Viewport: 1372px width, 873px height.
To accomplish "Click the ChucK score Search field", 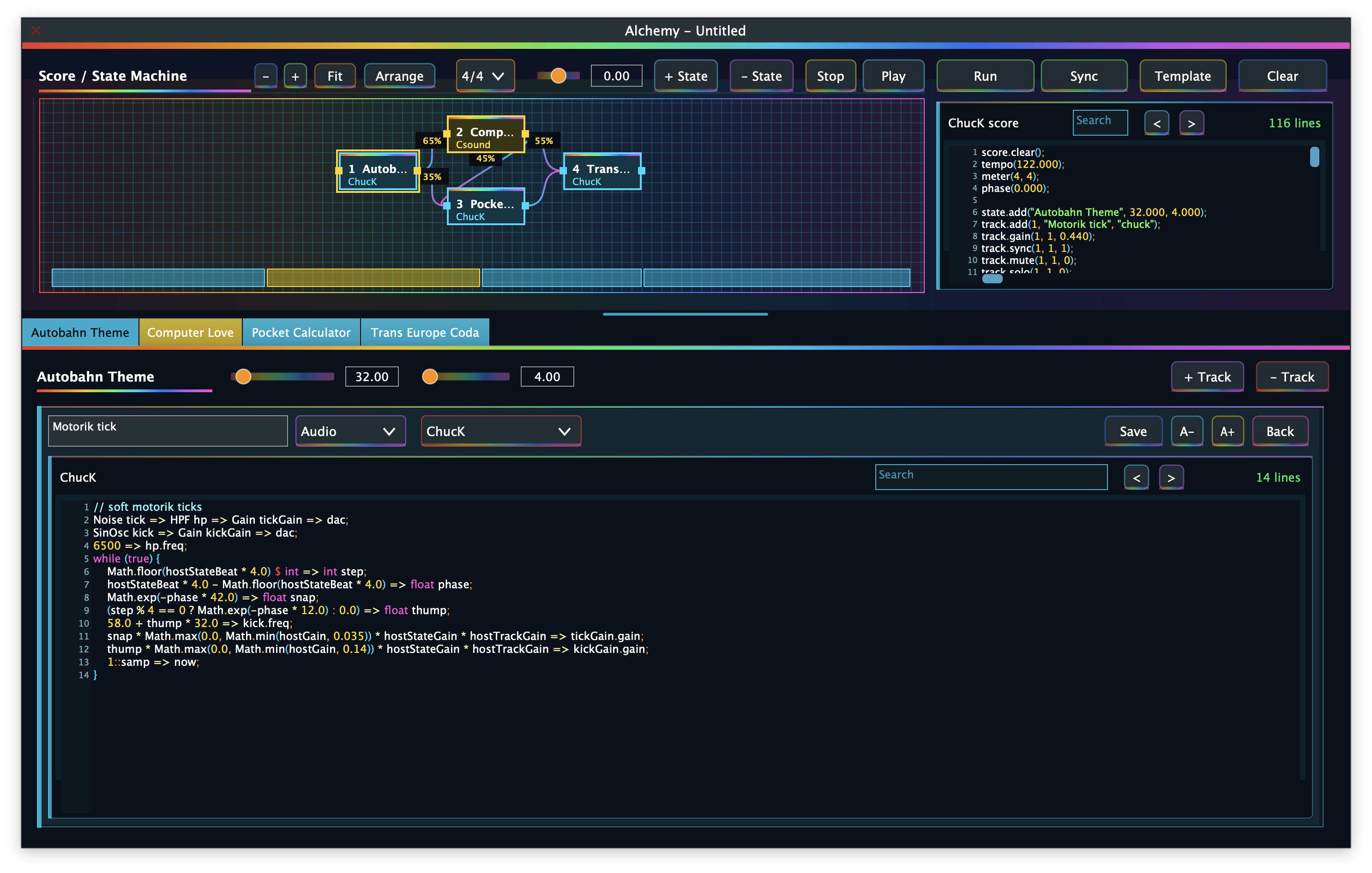I will pos(1100,122).
